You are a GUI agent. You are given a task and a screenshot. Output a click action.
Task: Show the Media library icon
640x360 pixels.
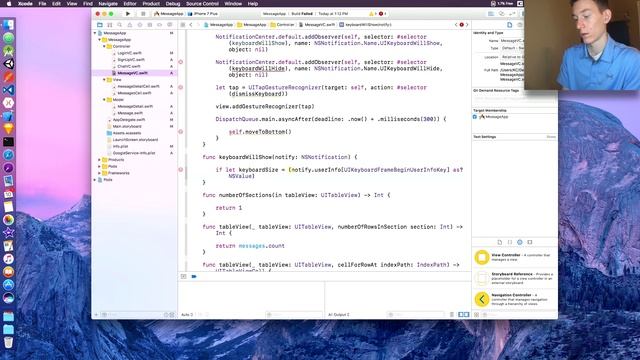click(x=530, y=242)
